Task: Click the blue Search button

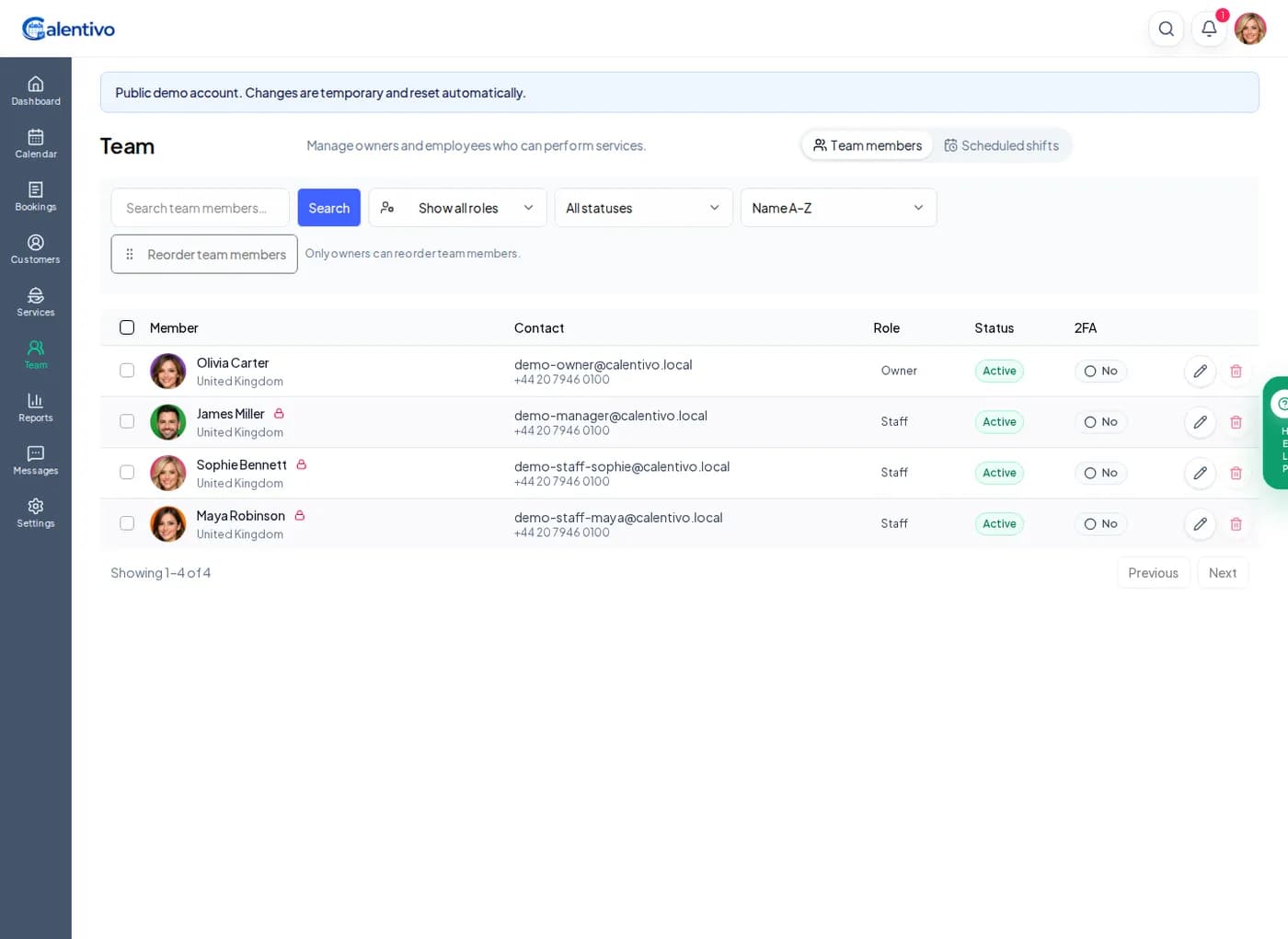Action: (328, 208)
